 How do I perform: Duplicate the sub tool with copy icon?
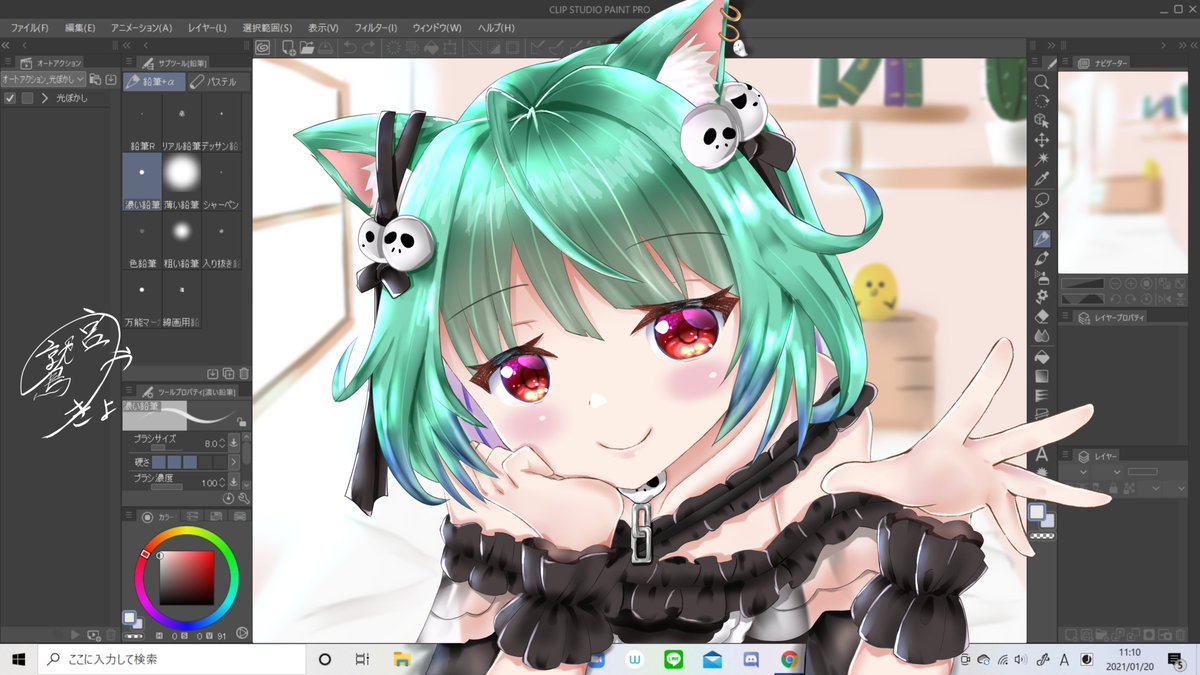[228, 373]
